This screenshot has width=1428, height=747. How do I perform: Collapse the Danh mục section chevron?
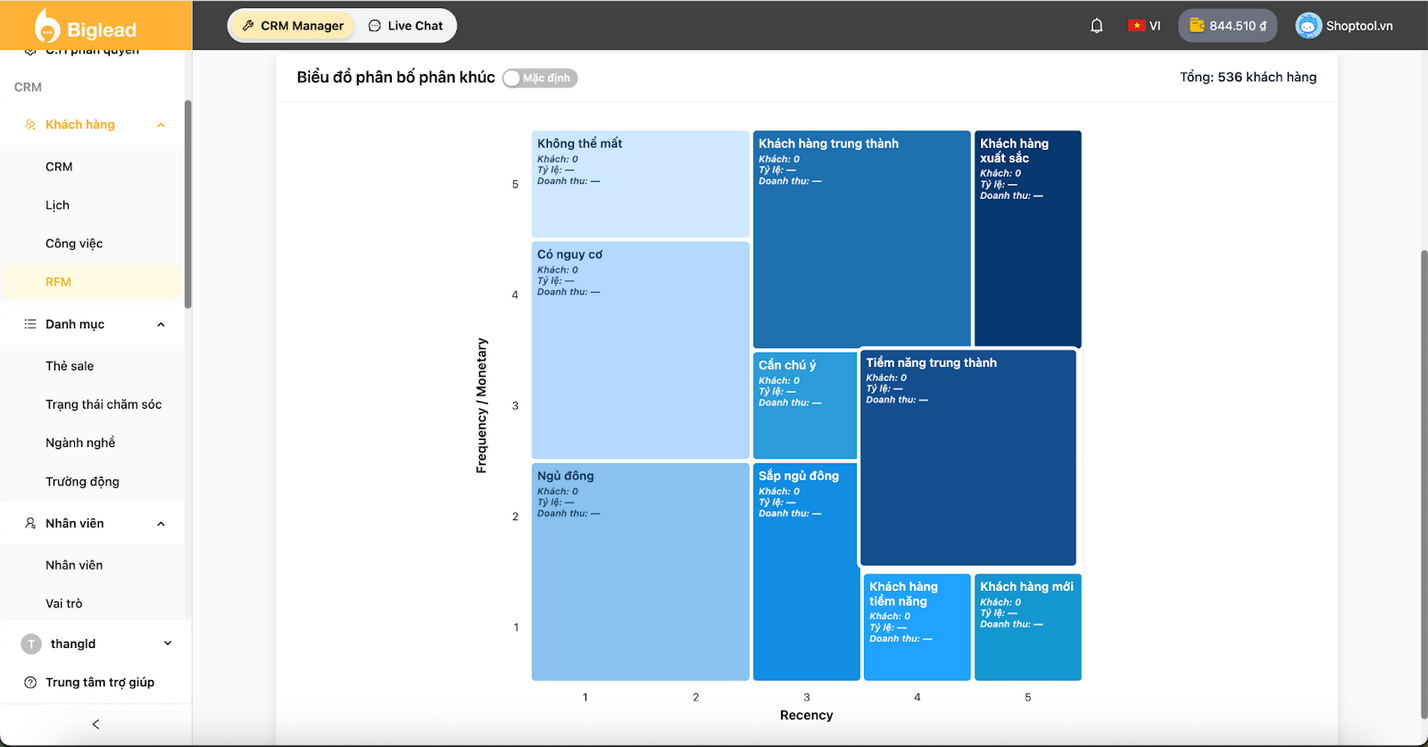(x=161, y=324)
